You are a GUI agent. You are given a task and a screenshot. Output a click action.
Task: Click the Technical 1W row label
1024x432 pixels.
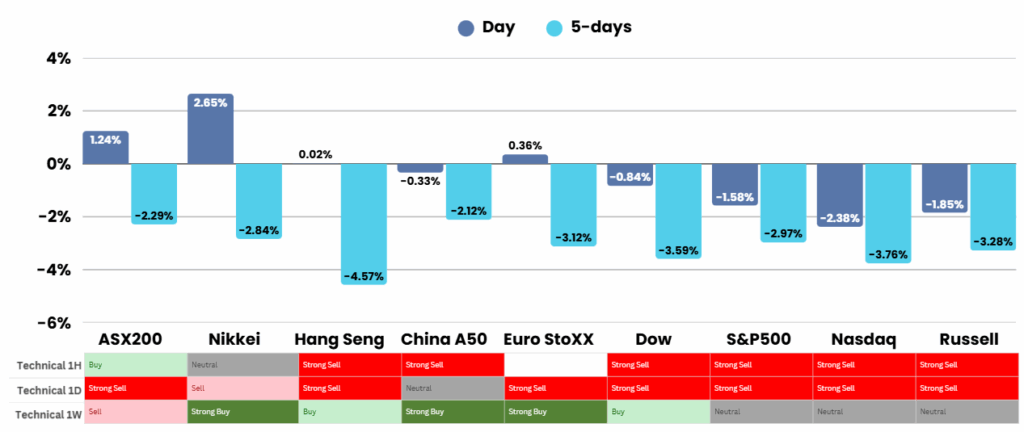43,410
